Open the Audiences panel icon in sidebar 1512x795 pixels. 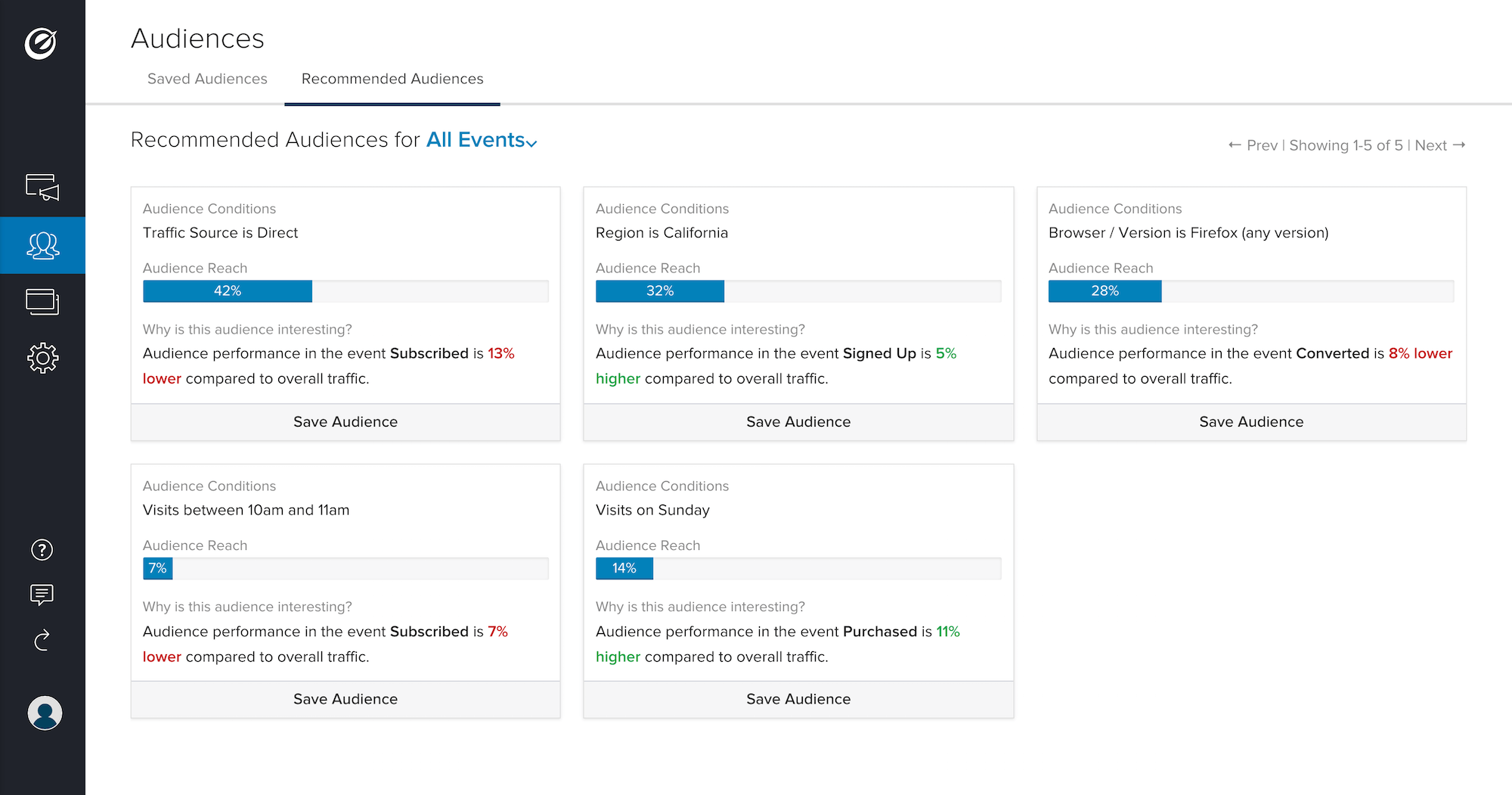point(42,244)
